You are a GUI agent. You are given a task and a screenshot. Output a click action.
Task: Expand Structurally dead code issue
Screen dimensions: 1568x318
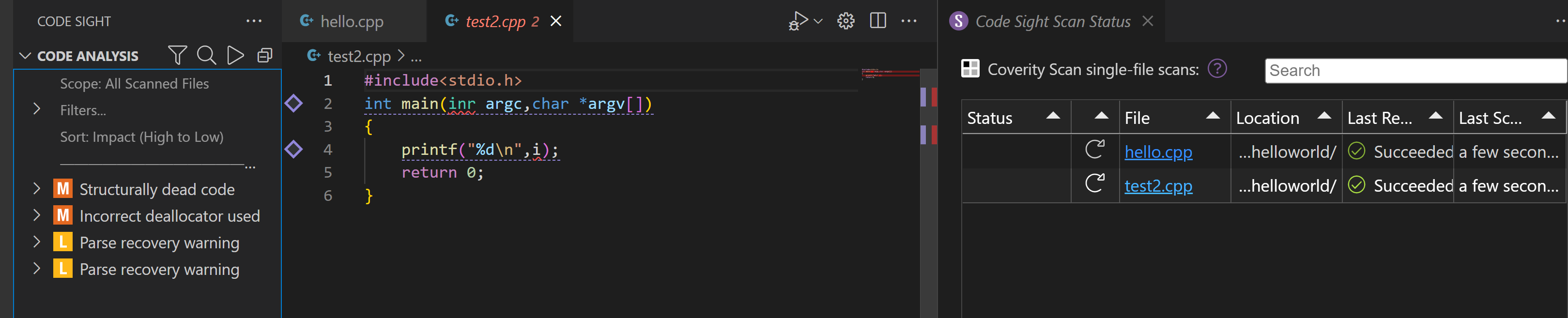36,188
